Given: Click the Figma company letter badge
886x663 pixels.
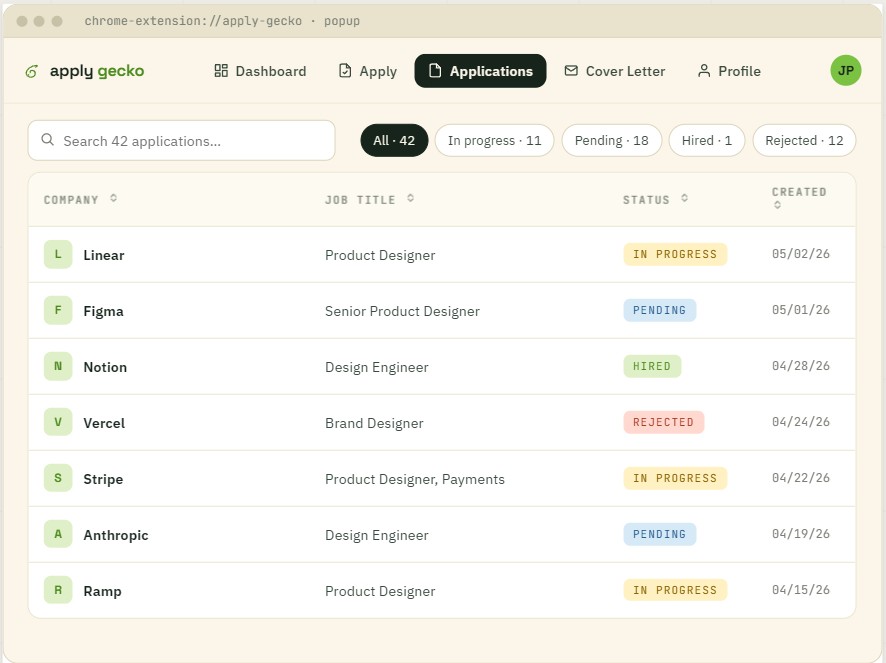Looking at the screenshot, I should click(58, 310).
